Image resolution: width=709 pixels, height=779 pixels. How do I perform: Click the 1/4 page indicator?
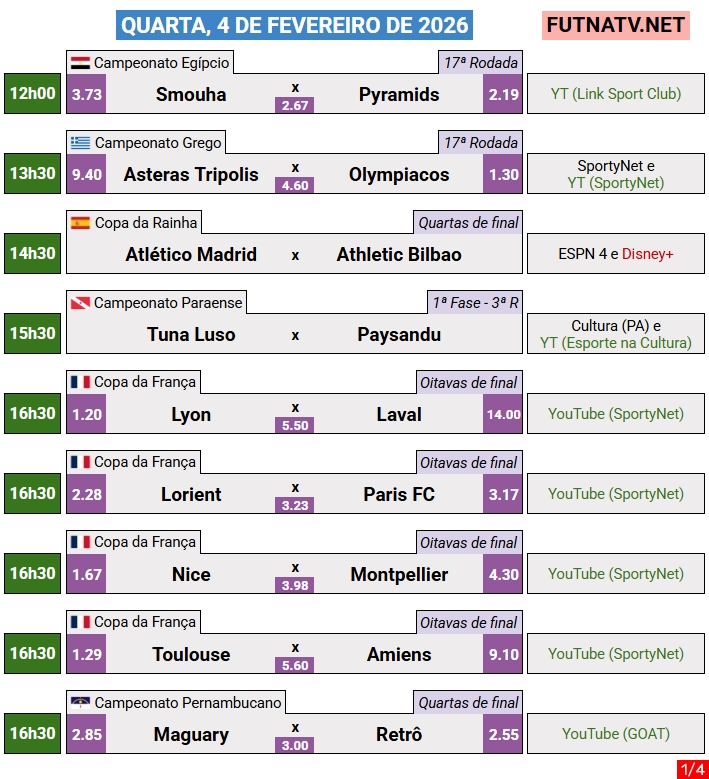[x=691, y=769]
